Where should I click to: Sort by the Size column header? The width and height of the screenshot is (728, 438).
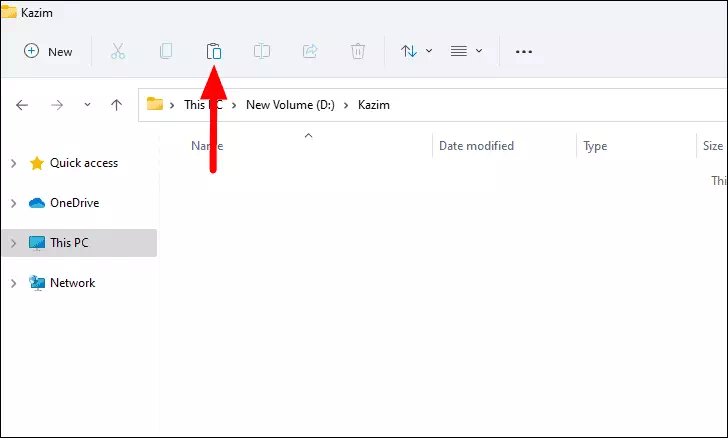point(712,145)
